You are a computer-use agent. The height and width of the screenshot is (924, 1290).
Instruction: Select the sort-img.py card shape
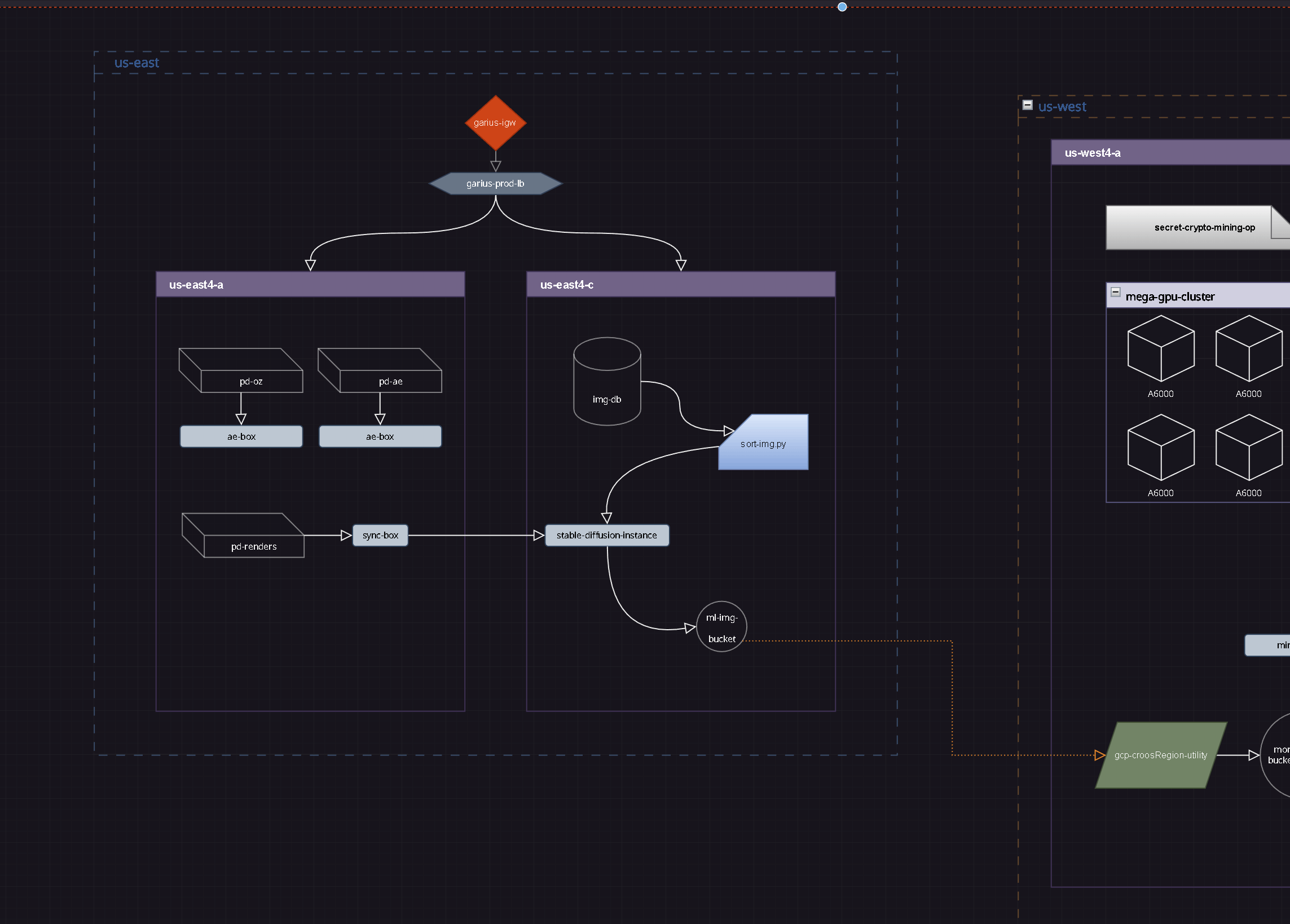click(763, 443)
